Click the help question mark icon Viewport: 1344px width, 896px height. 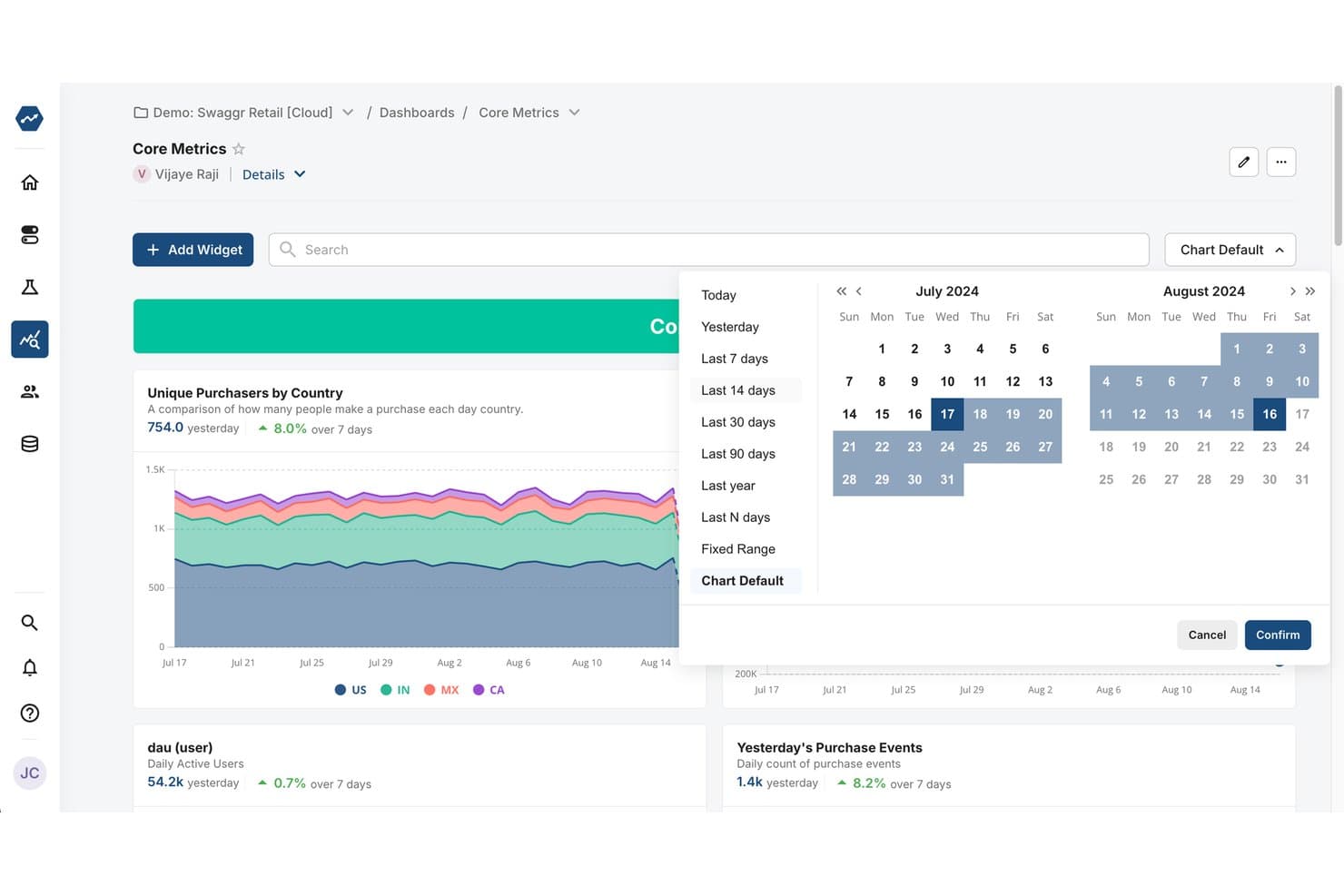pos(29,713)
